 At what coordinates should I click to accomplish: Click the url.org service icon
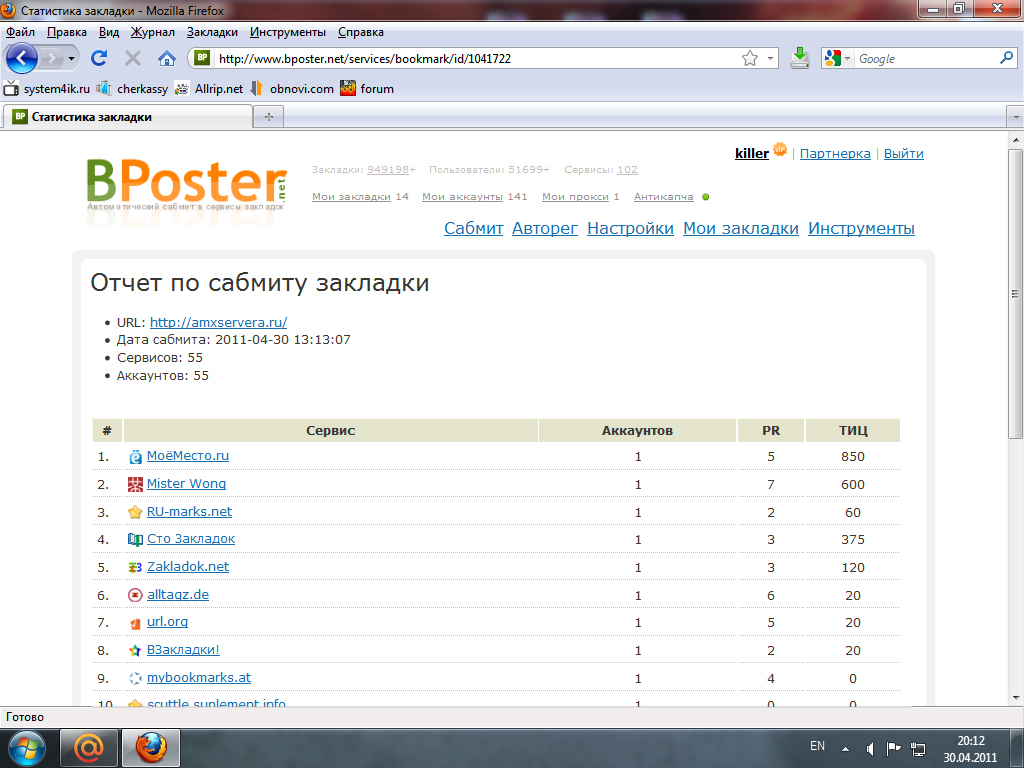[x=135, y=623]
